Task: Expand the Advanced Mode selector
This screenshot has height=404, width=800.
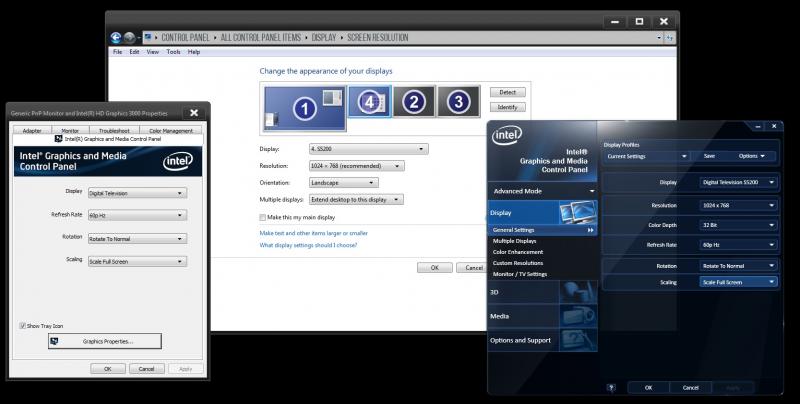Action: pos(542,191)
